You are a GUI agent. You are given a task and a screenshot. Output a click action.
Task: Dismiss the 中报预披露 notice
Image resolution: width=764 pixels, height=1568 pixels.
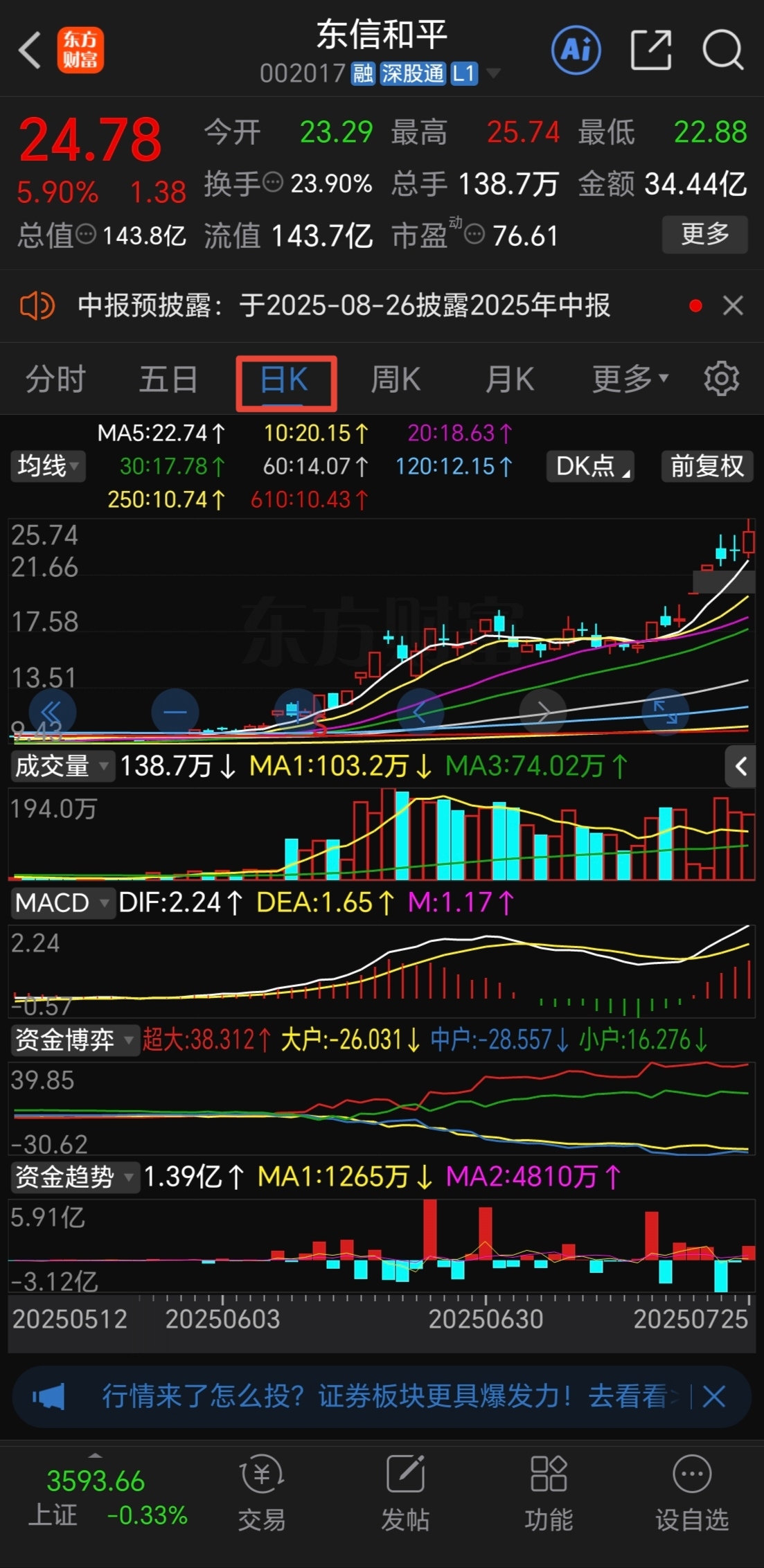(x=733, y=305)
